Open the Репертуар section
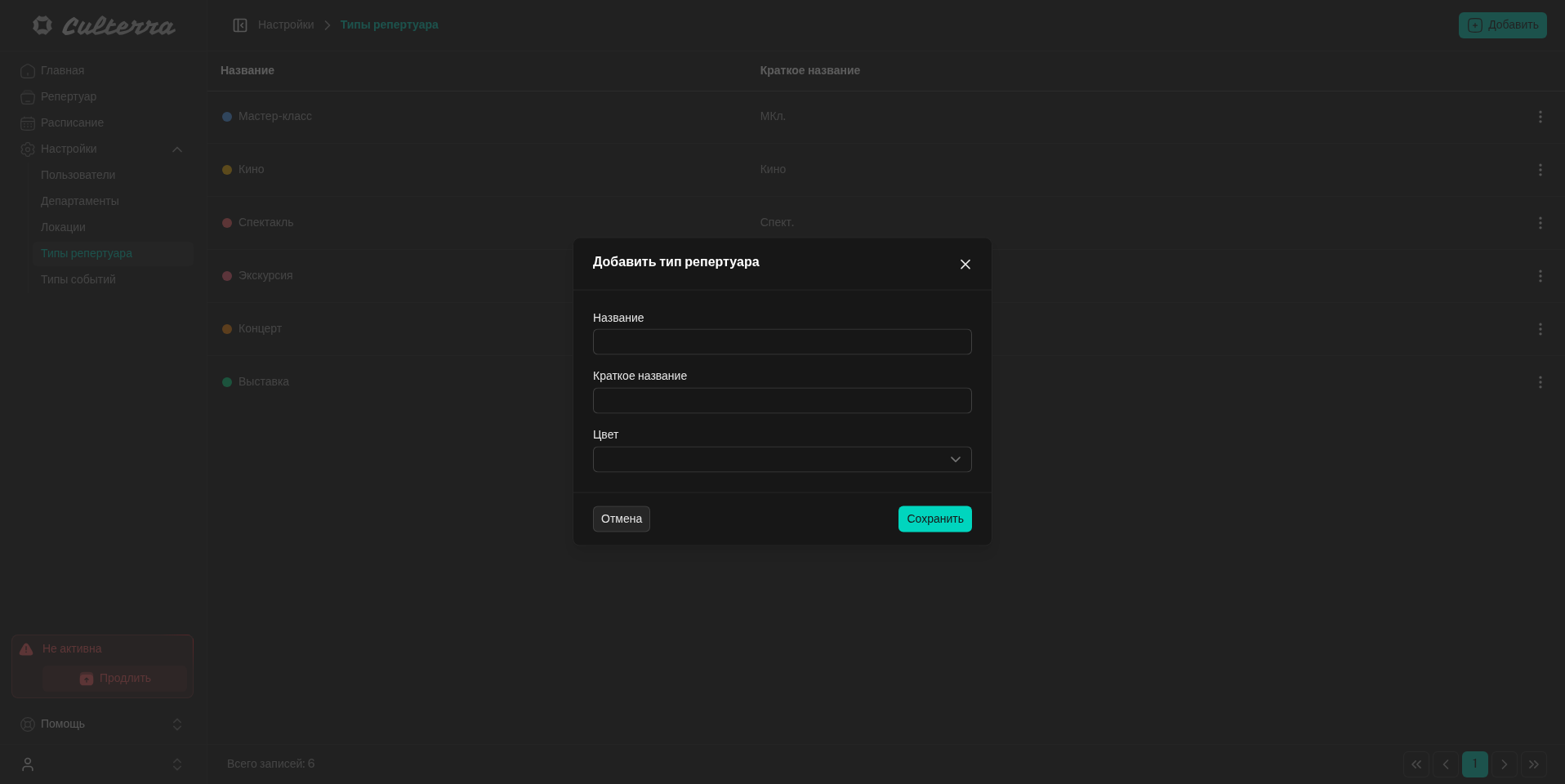 69,96
